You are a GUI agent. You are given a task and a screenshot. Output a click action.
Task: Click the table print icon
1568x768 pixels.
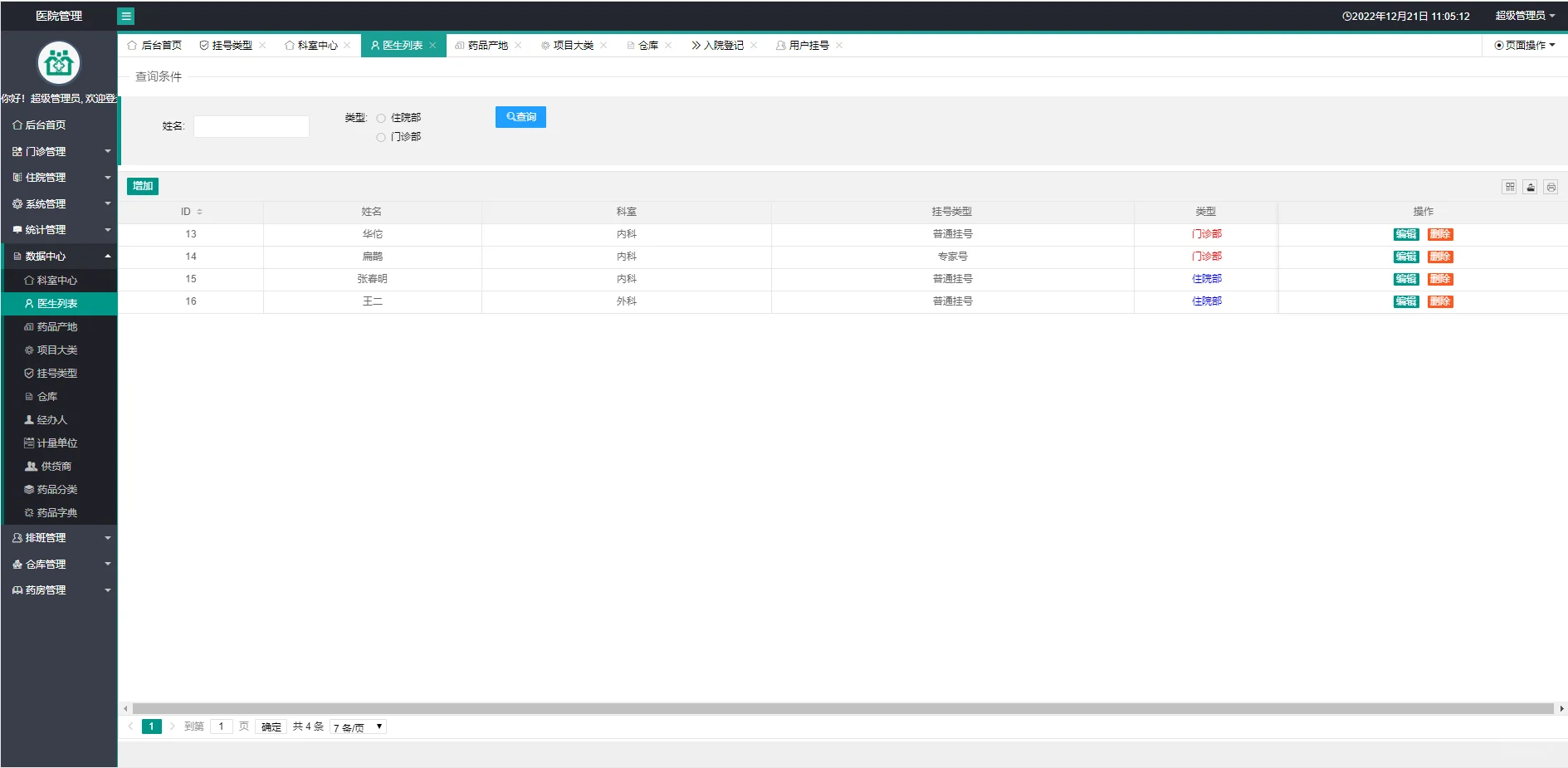pyautogui.click(x=1551, y=187)
